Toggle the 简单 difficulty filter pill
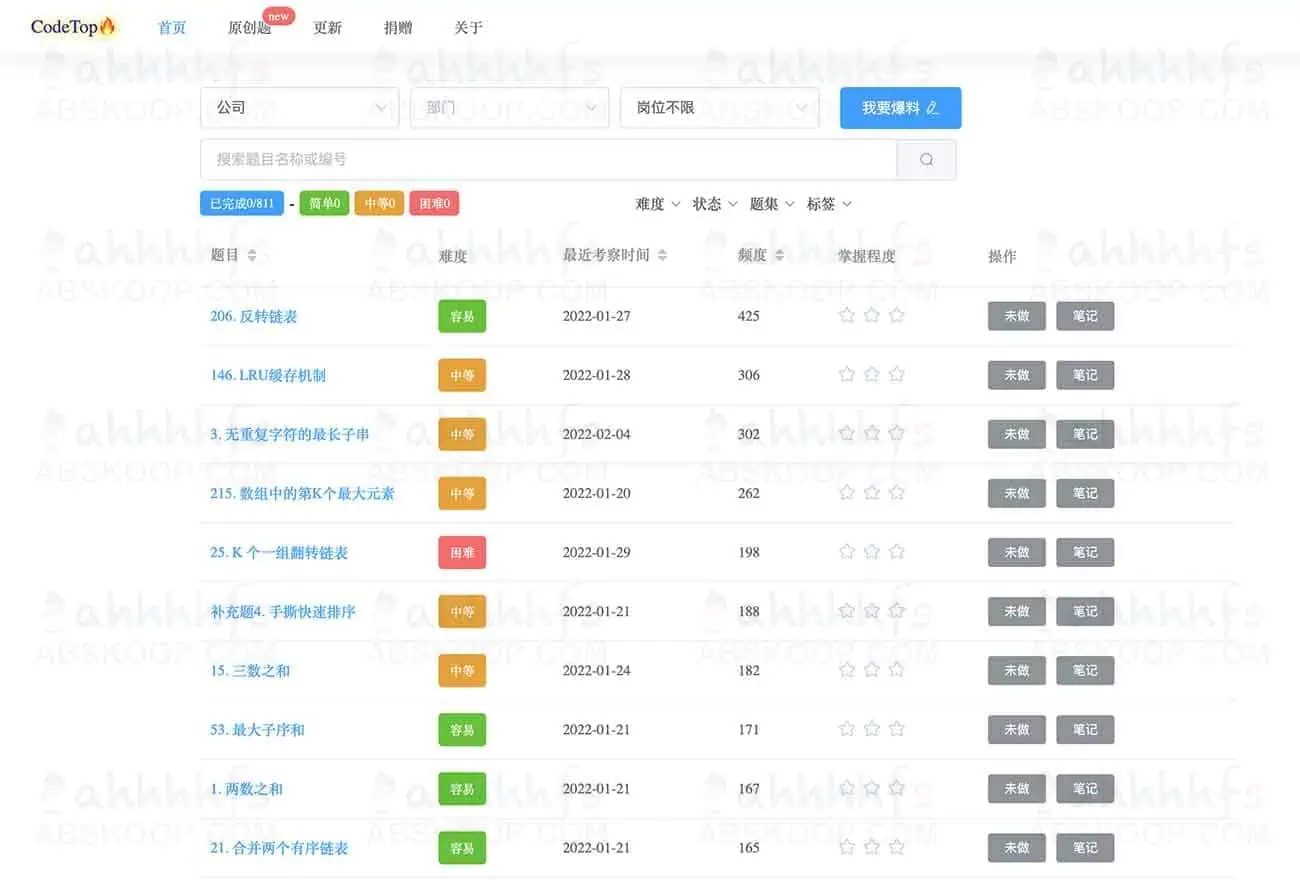This screenshot has width=1300, height=880. tap(324, 203)
